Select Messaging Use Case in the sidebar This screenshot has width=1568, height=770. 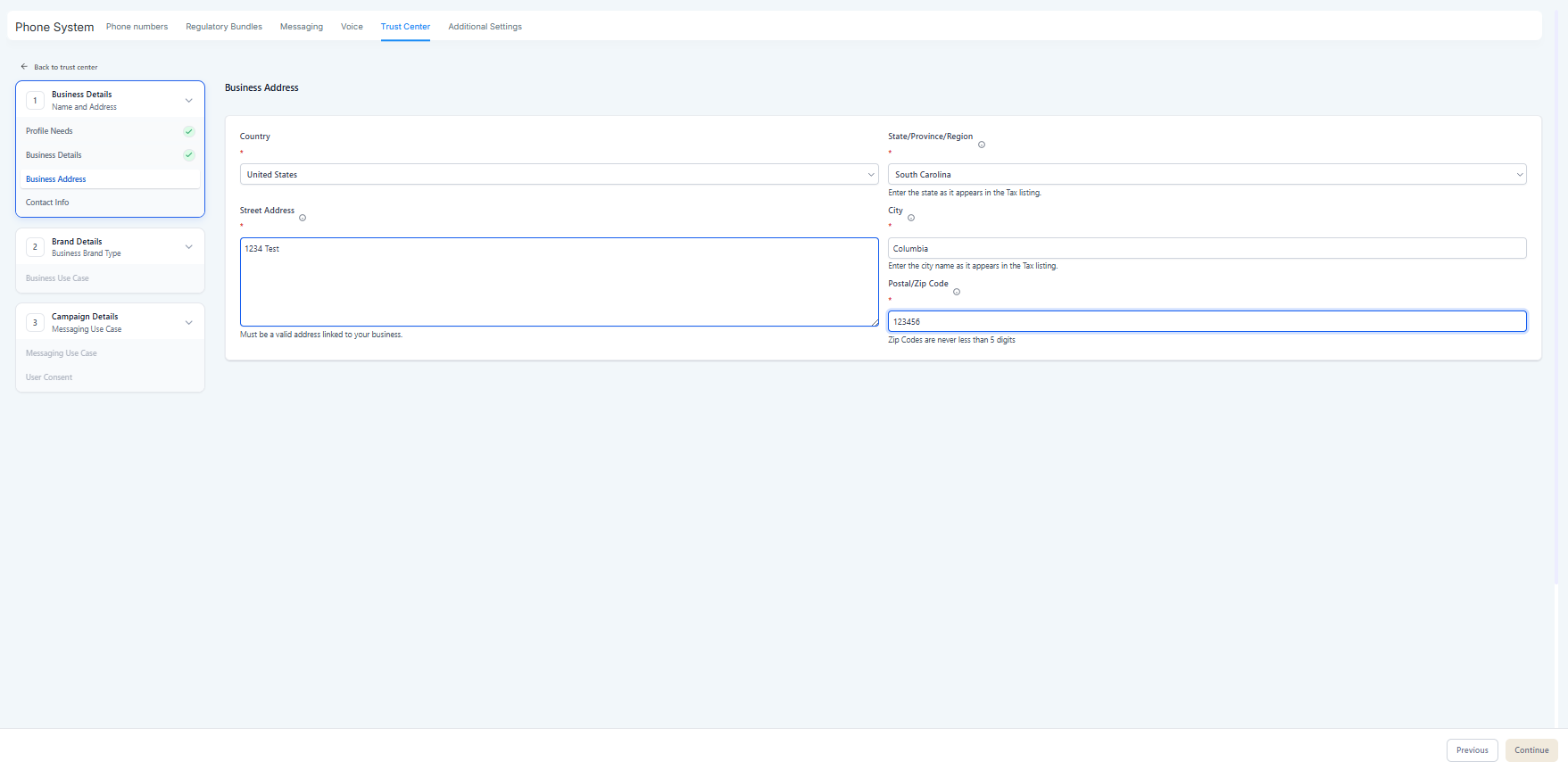pos(62,353)
